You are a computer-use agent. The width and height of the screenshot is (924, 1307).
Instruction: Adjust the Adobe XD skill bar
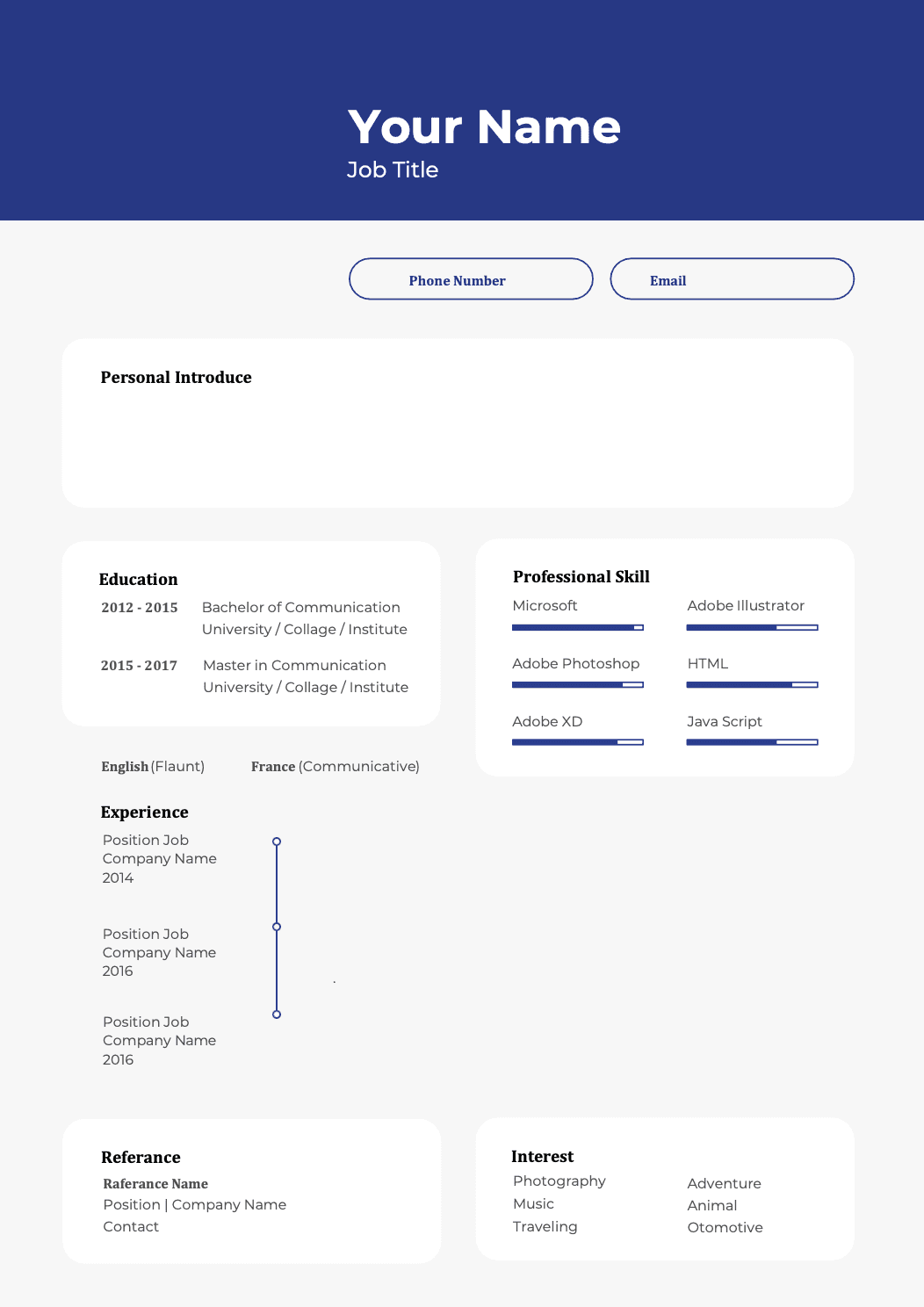578,742
